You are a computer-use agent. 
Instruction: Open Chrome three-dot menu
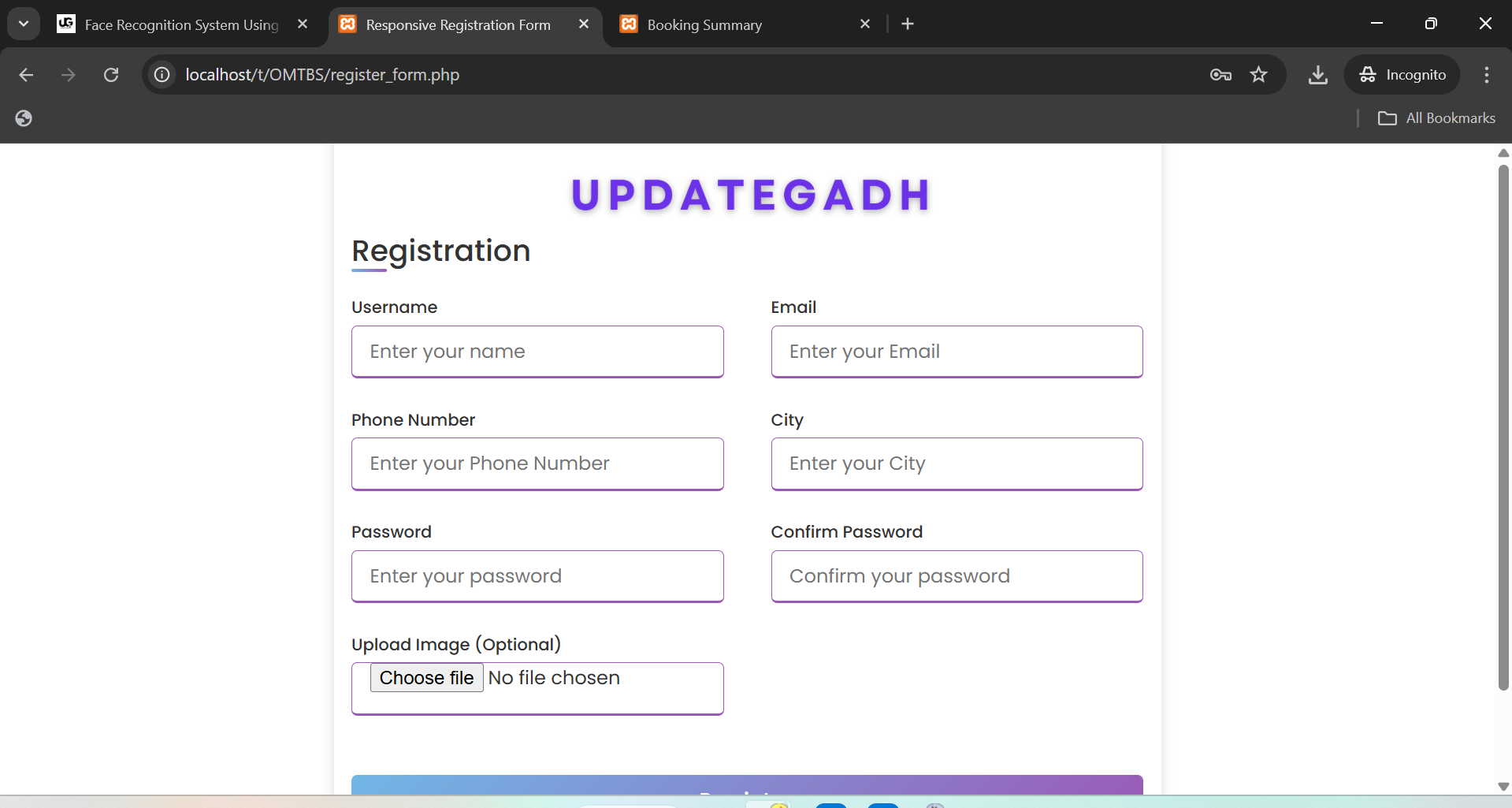(x=1487, y=75)
